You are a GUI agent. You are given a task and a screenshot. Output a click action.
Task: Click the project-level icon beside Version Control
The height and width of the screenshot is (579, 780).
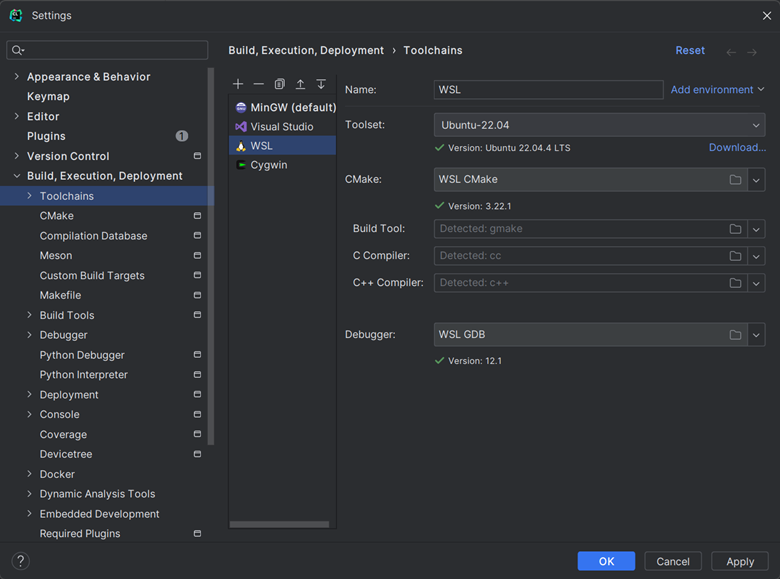(x=197, y=156)
